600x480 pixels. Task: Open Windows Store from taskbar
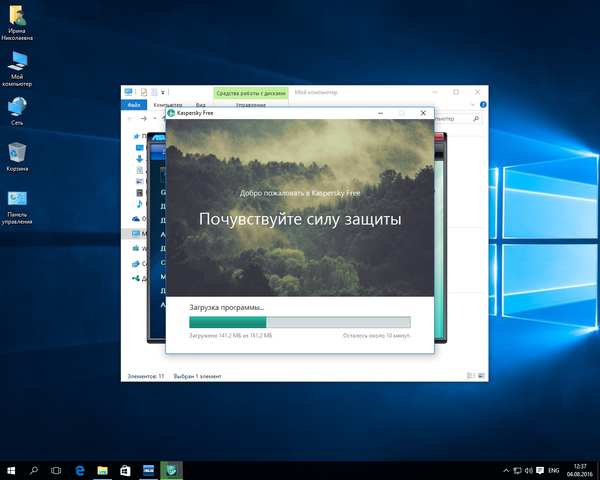pyautogui.click(x=126, y=470)
